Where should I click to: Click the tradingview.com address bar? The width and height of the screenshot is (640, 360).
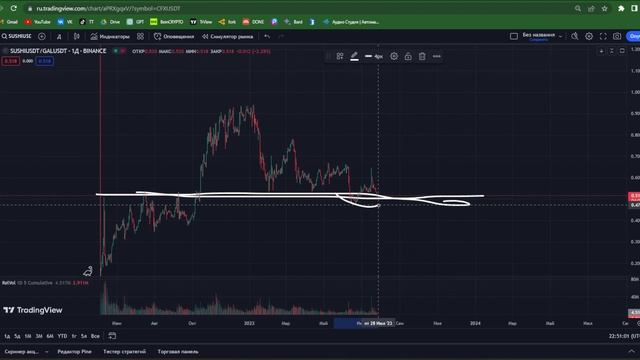(x=108, y=8)
